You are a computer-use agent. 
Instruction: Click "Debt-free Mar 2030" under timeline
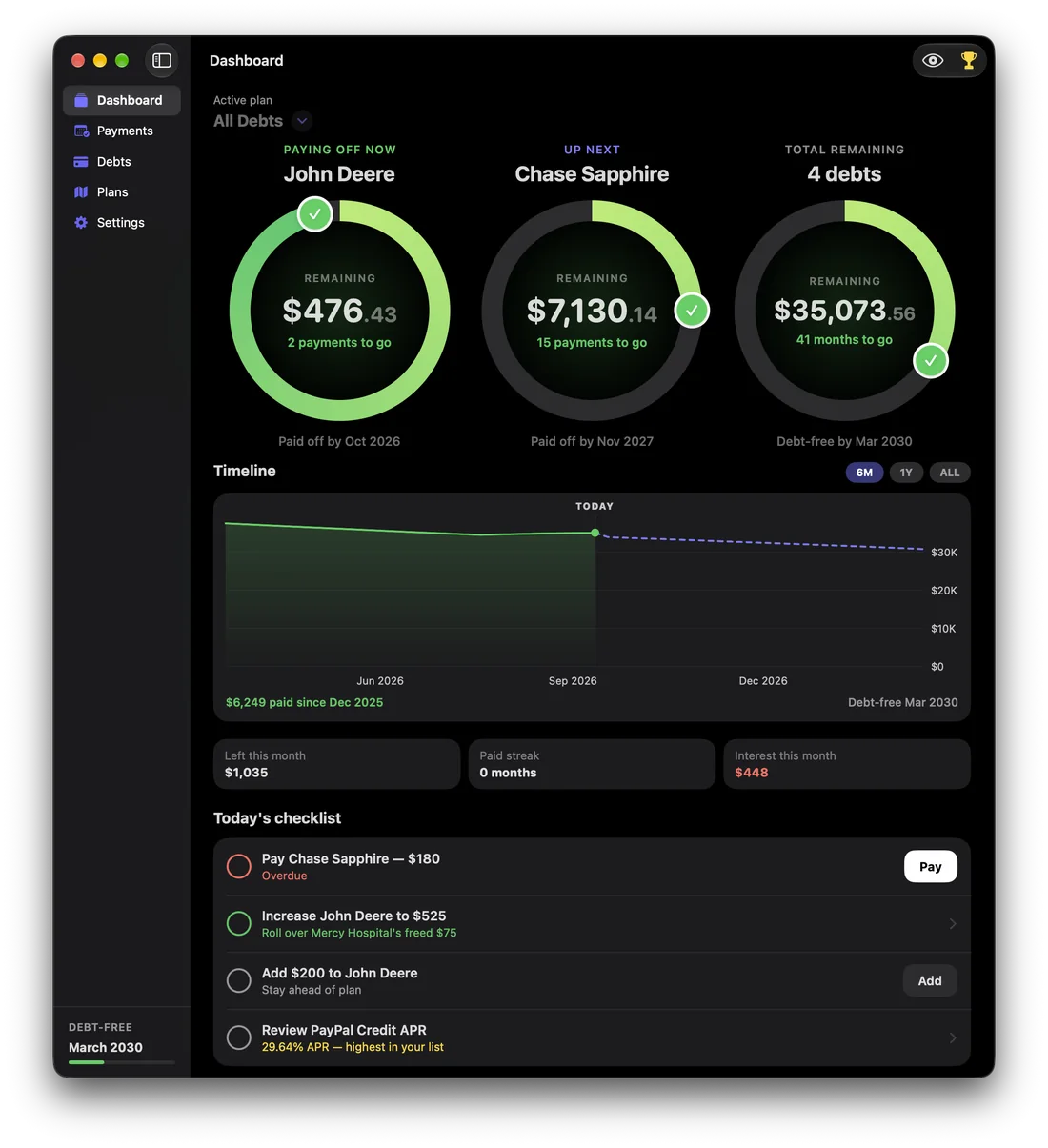coord(903,702)
